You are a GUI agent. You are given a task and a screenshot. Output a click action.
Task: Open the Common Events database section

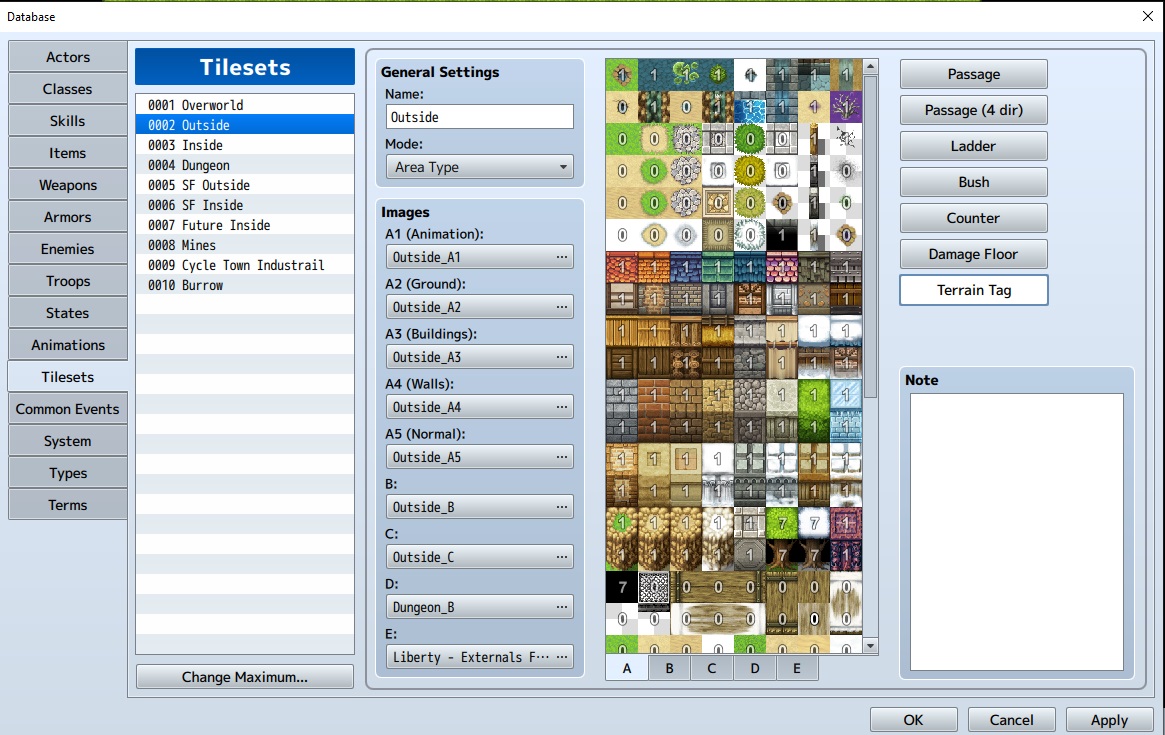(68, 409)
